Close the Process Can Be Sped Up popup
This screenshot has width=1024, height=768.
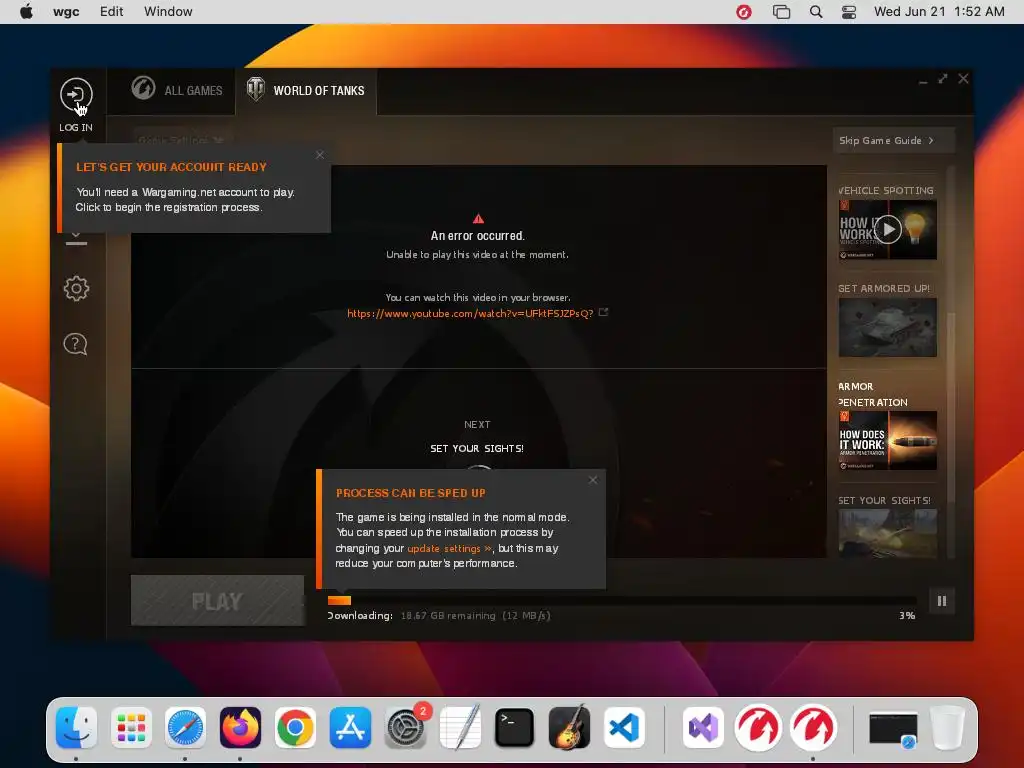pyautogui.click(x=592, y=480)
